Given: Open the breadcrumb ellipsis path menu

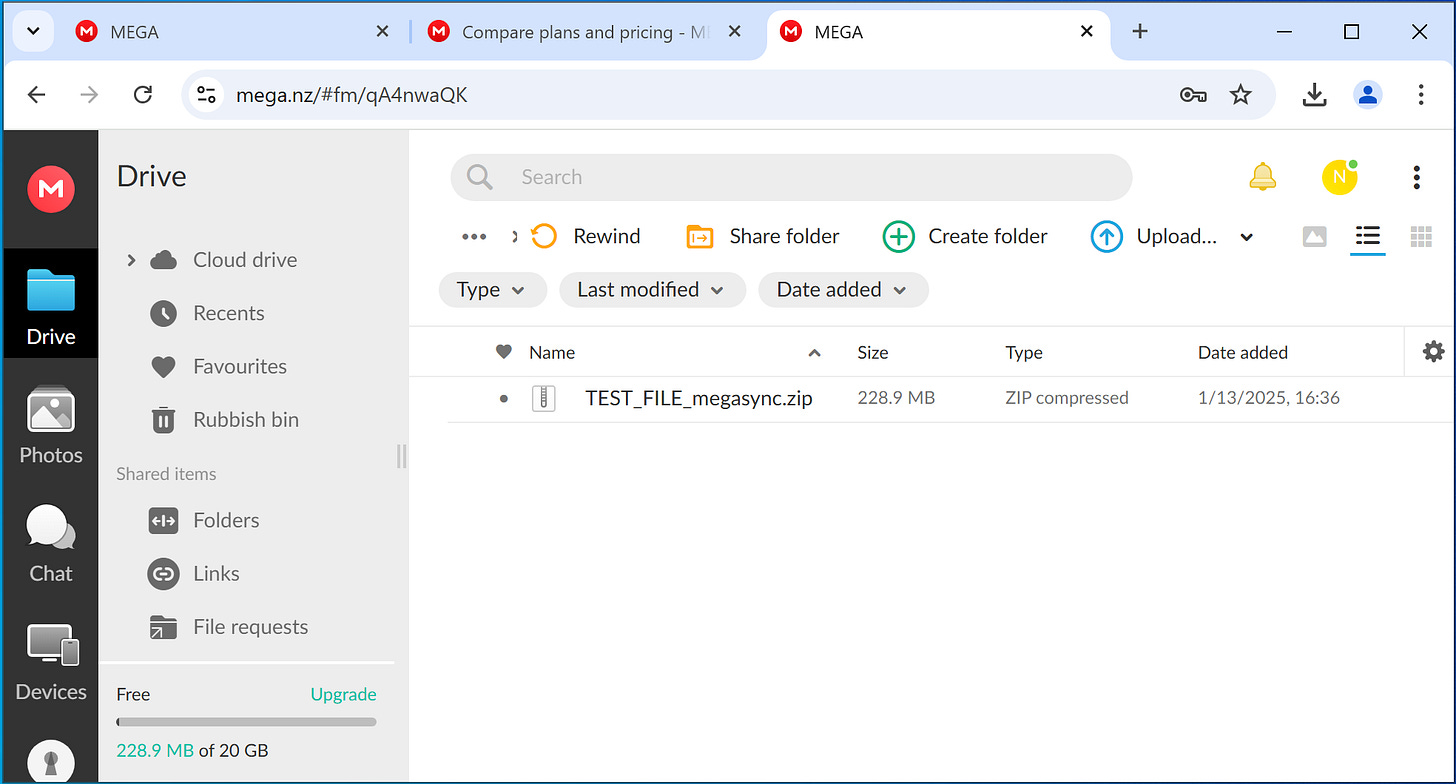Looking at the screenshot, I should pyautogui.click(x=474, y=237).
